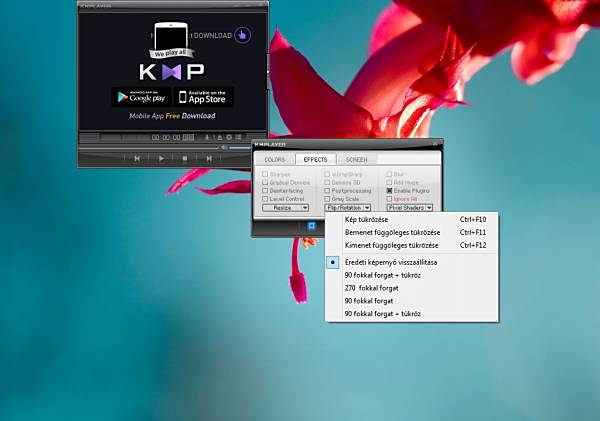Toggle the Level Control checkbox
This screenshot has width=600, height=421.
[x=265, y=199]
